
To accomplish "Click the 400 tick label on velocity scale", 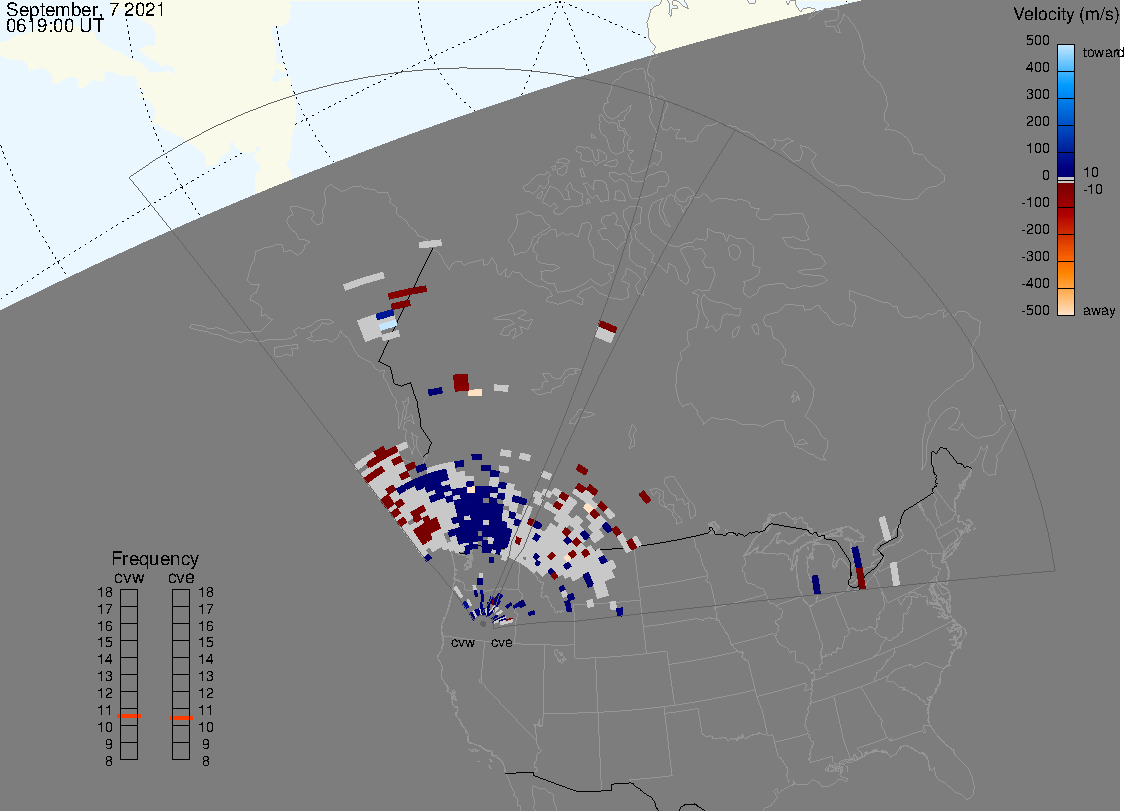I will point(1037,67).
